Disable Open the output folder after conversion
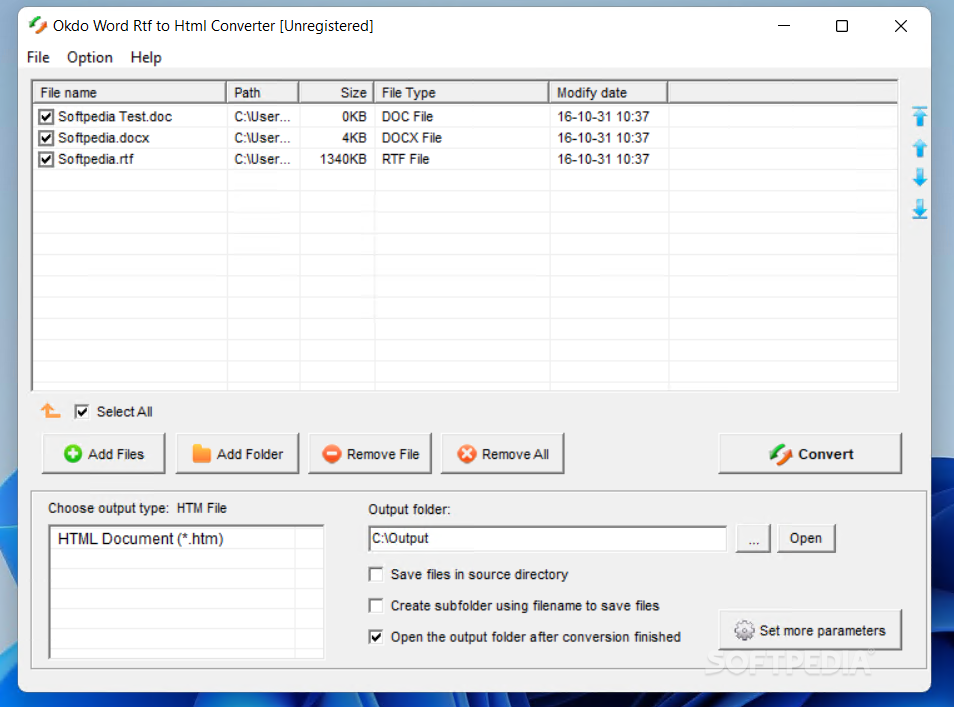The width and height of the screenshot is (954, 707). pos(376,636)
